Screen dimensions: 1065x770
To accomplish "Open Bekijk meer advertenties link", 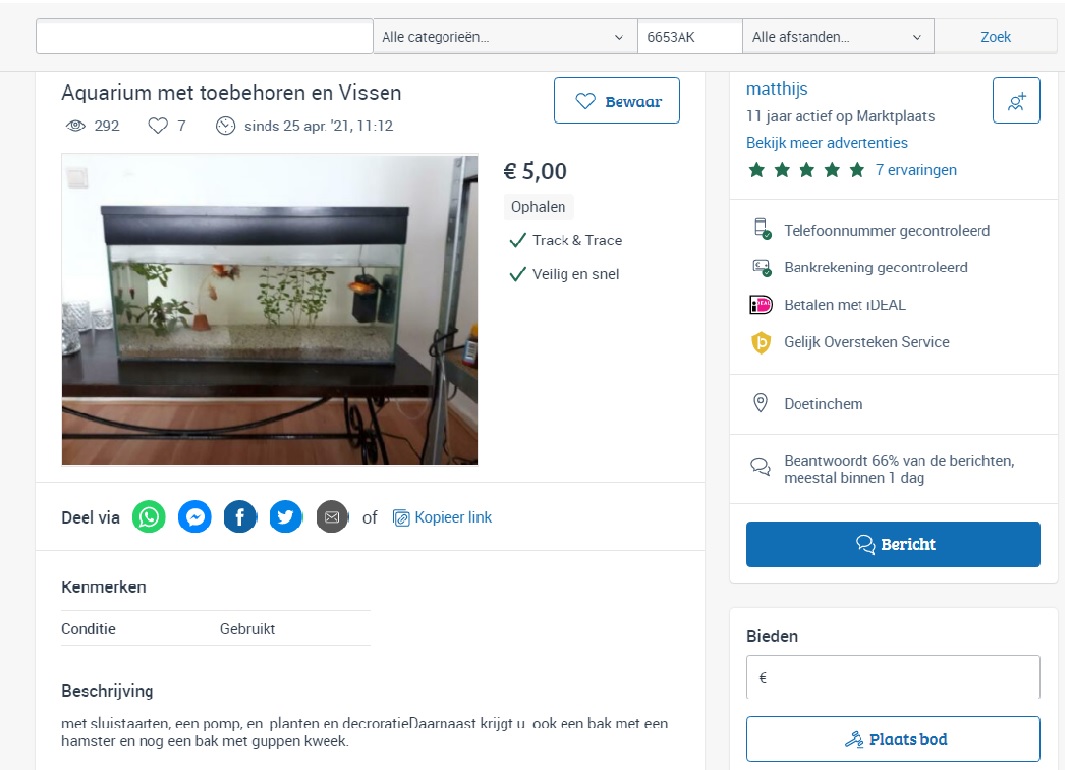I will click(x=827, y=142).
